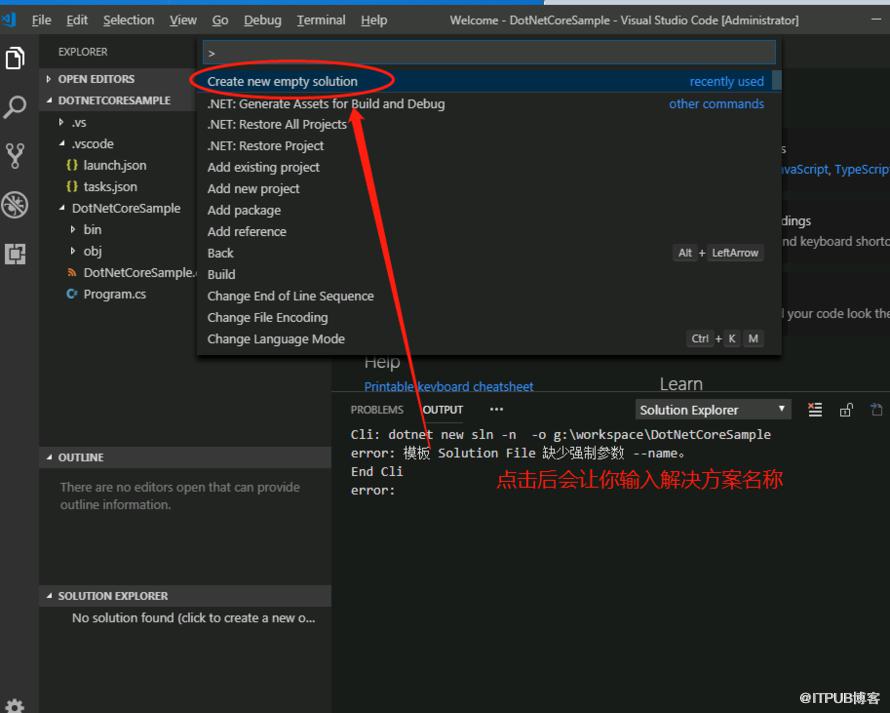Run '.NET: Restore All Projects' command
The height and width of the screenshot is (713, 890).
(x=489, y=124)
